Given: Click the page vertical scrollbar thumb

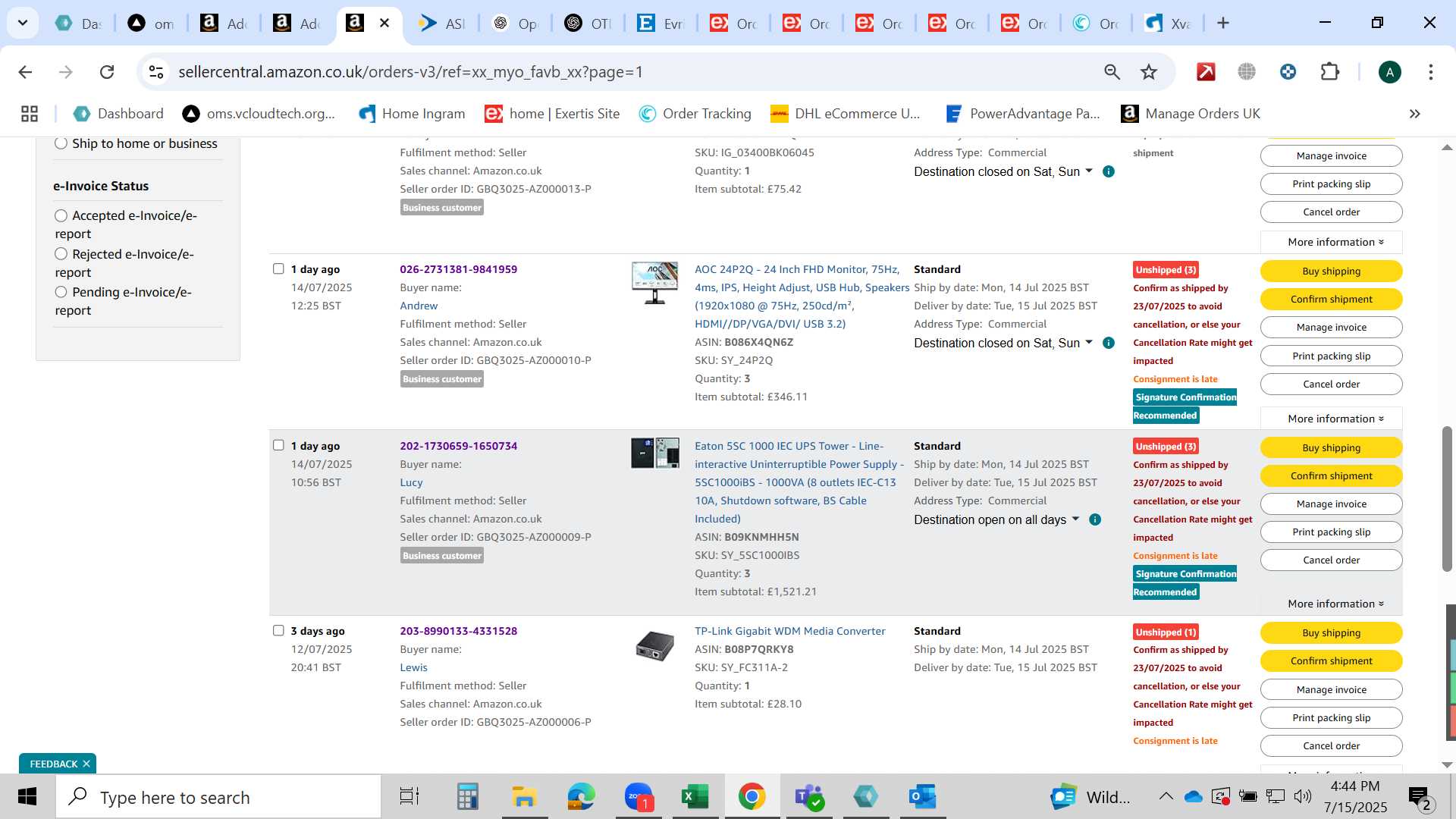Looking at the screenshot, I should 1447,499.
